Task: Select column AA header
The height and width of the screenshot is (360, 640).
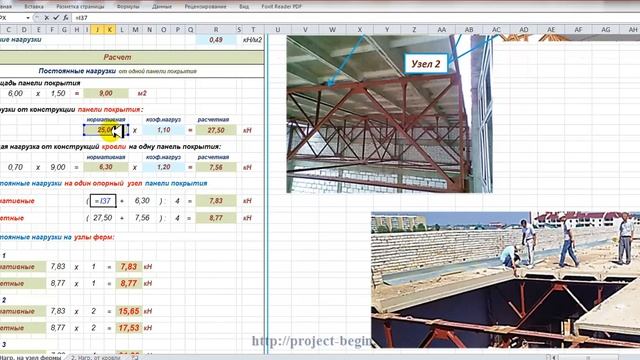Action: (442, 29)
